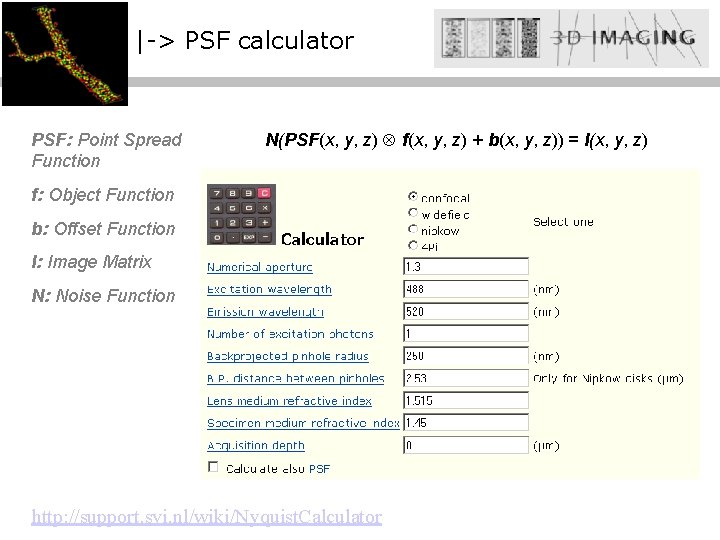The height and width of the screenshot is (540, 720).
Task: Click the calculator icon image
Action: coord(242,214)
